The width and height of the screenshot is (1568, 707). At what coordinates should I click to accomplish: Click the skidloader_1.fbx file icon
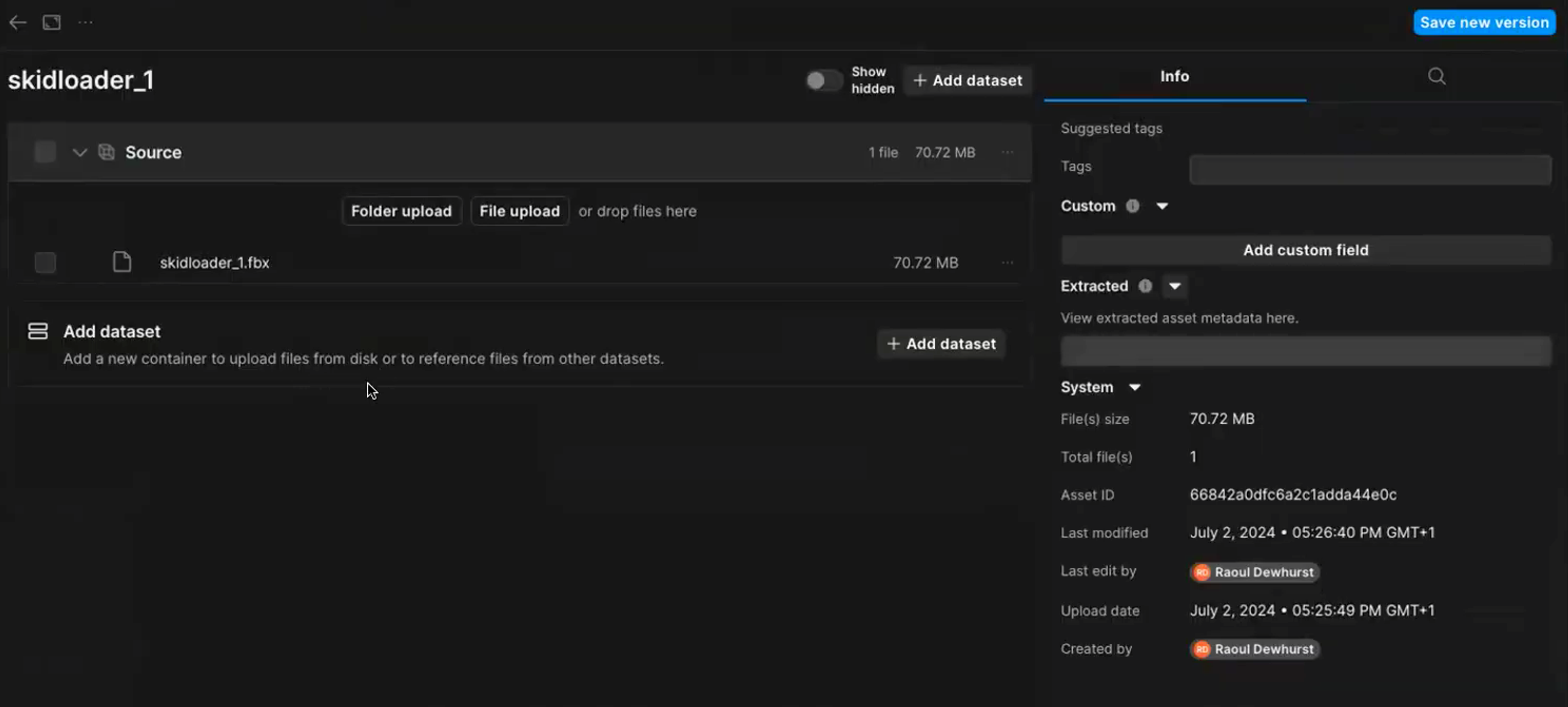[122, 262]
